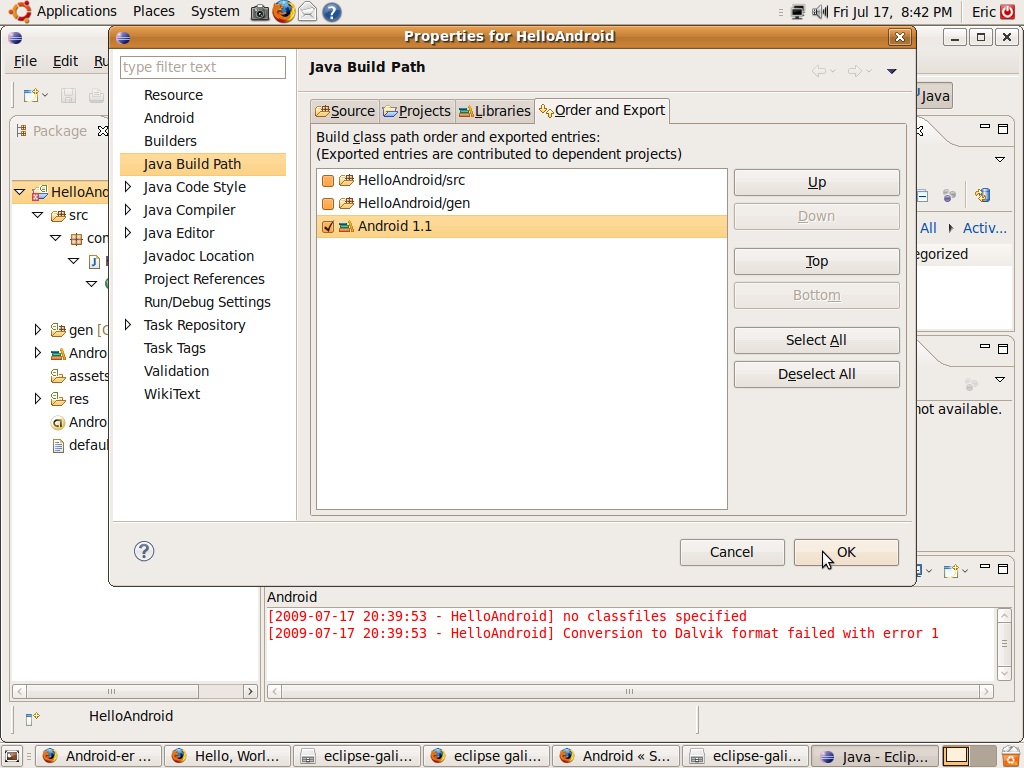Collapse the src folder node
This screenshot has width=1024, height=768.
37,215
